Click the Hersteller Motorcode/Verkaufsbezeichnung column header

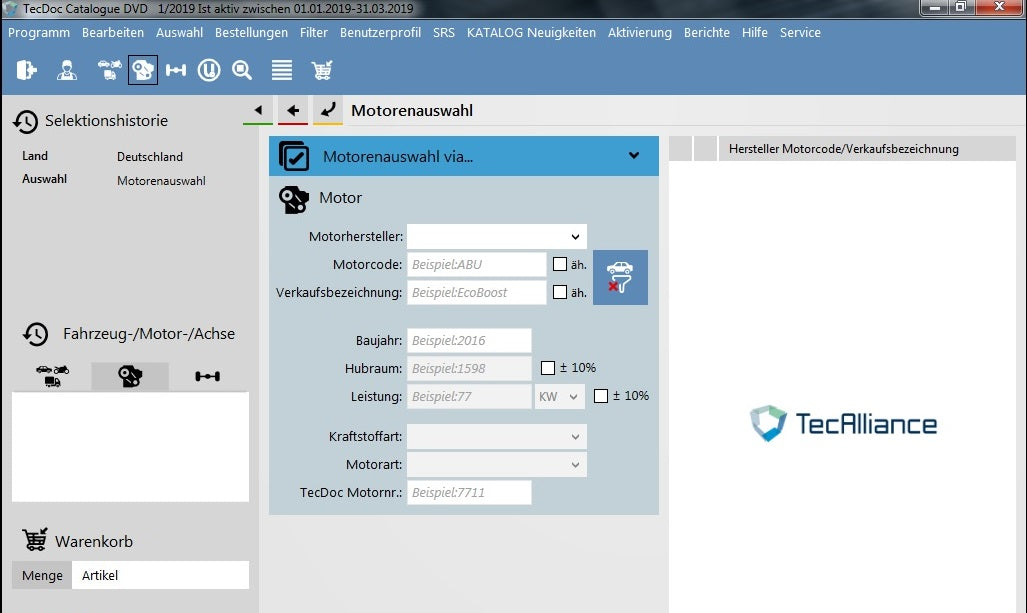click(867, 149)
